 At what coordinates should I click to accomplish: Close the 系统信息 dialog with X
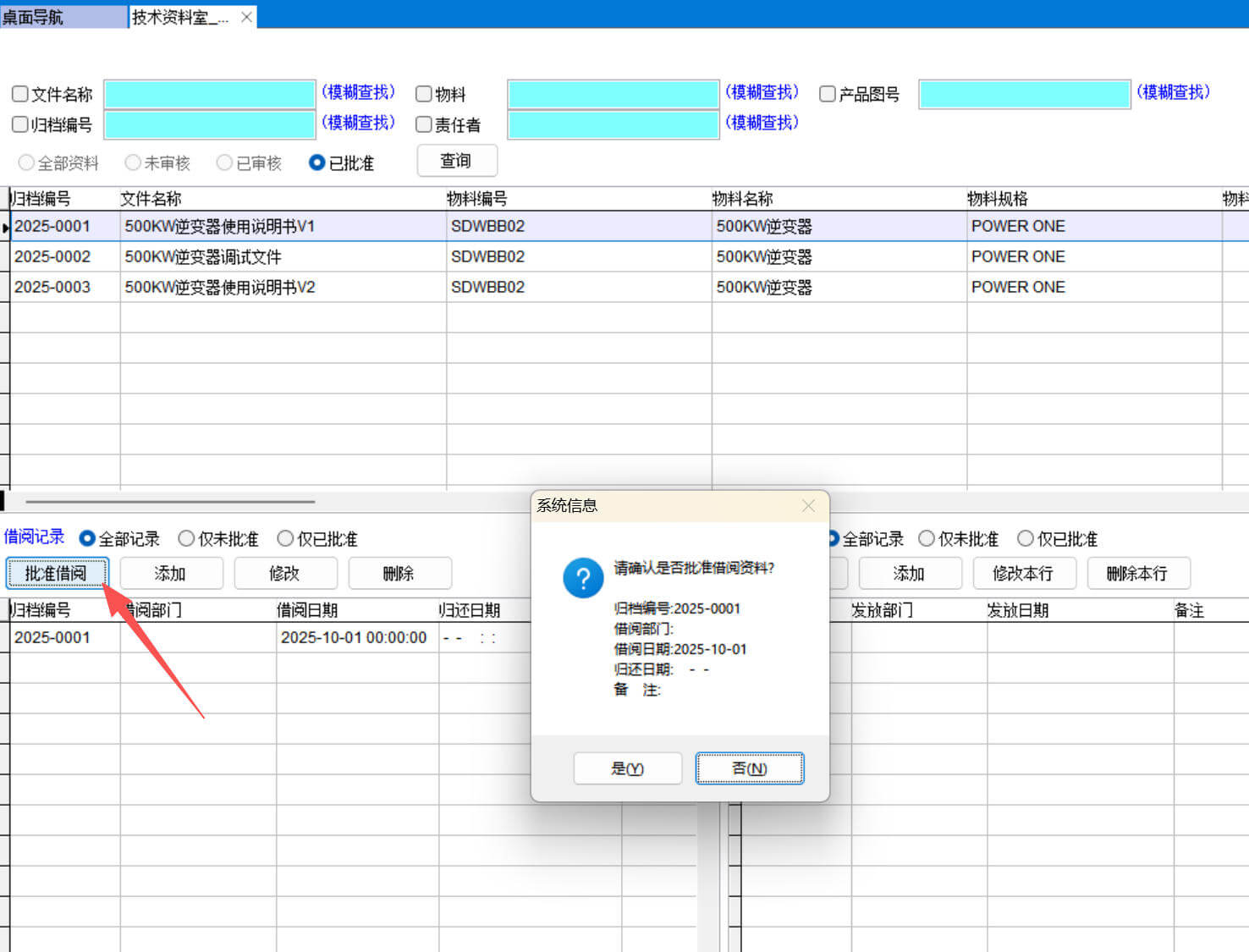[x=808, y=505]
